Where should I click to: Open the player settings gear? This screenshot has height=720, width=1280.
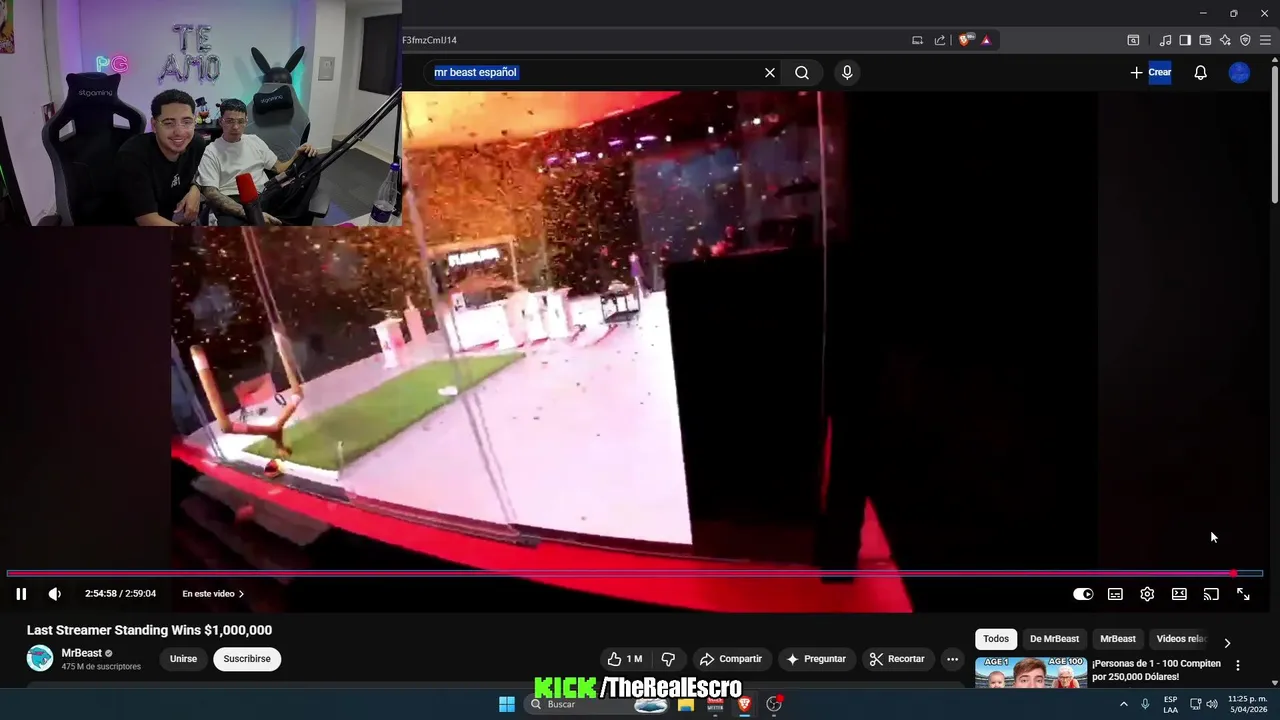tap(1147, 594)
